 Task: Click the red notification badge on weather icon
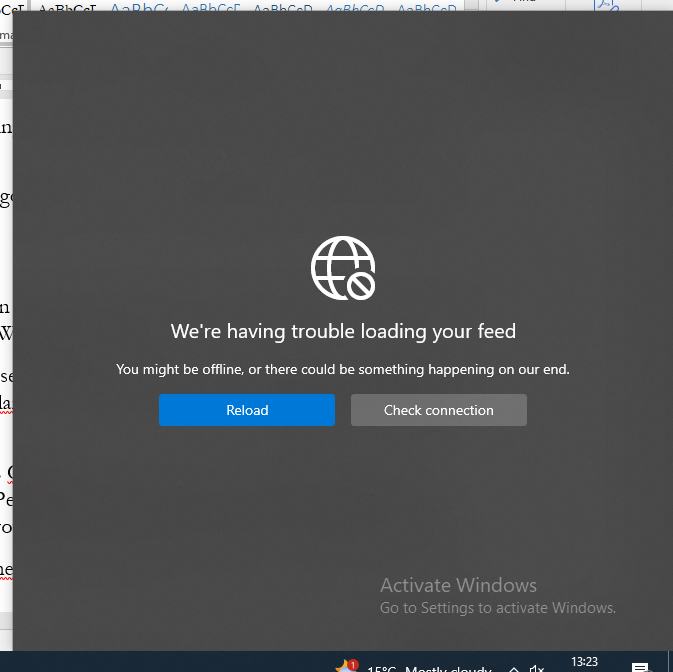click(353, 663)
